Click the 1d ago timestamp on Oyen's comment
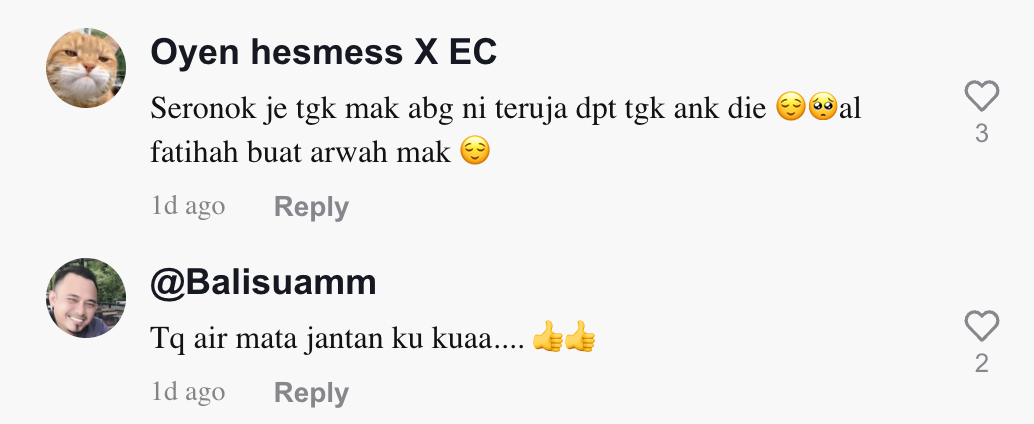Screen dimensions: 1034x424 [188, 206]
